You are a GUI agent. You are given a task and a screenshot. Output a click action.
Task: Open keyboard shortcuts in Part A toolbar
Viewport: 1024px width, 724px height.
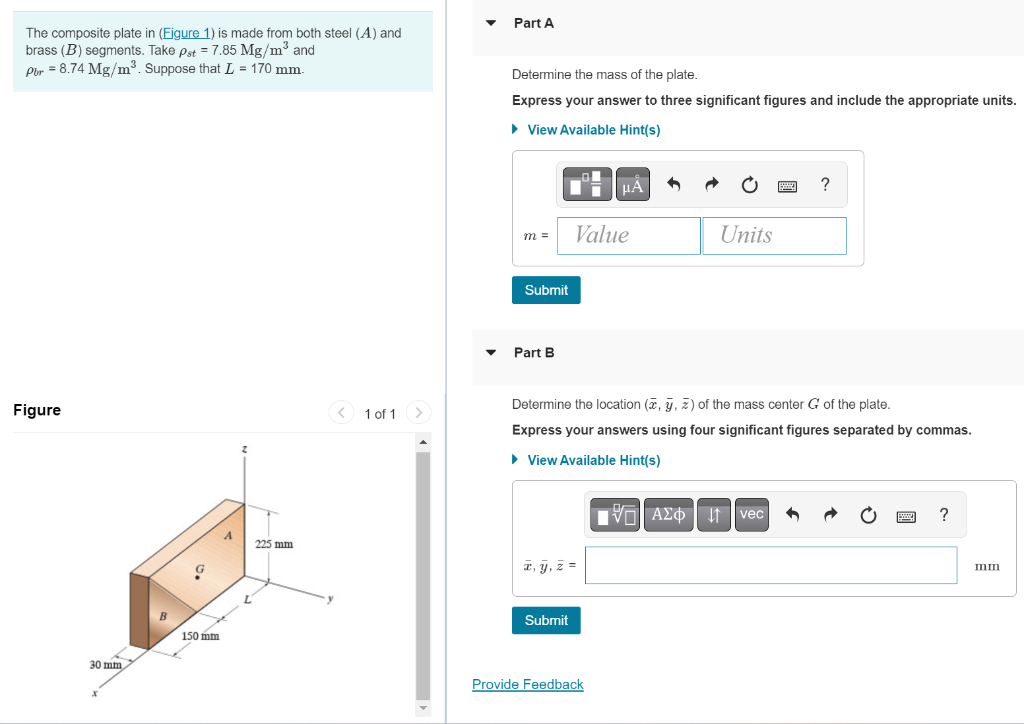[x=787, y=185]
